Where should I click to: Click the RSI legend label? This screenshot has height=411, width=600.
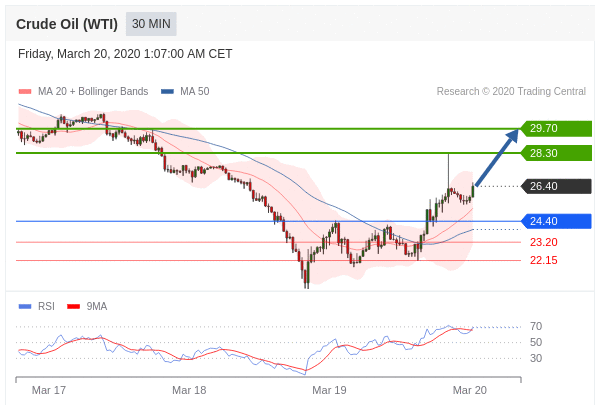(x=46, y=307)
